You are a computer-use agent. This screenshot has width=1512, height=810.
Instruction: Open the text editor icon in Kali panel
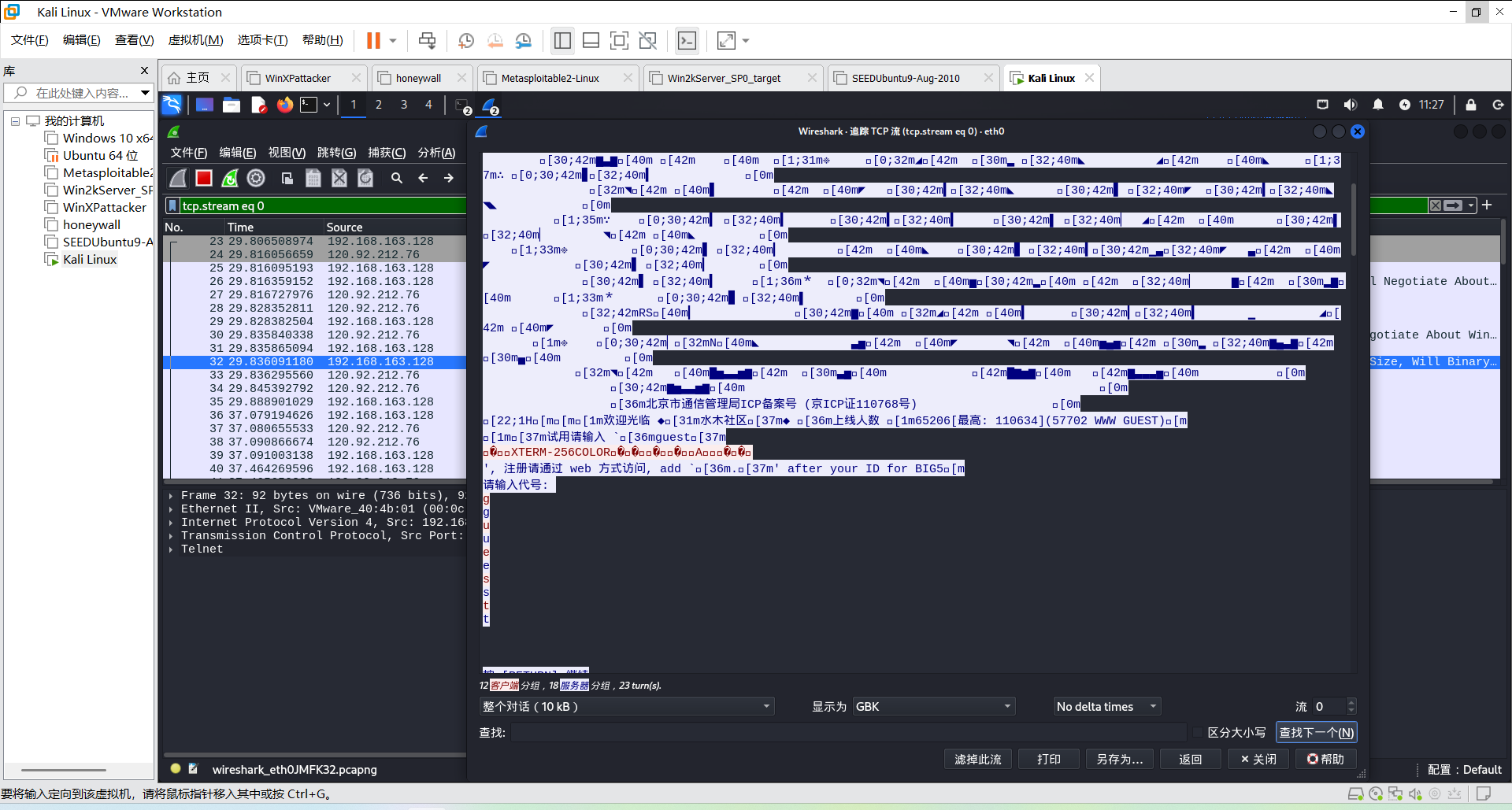pyautogui.click(x=258, y=105)
